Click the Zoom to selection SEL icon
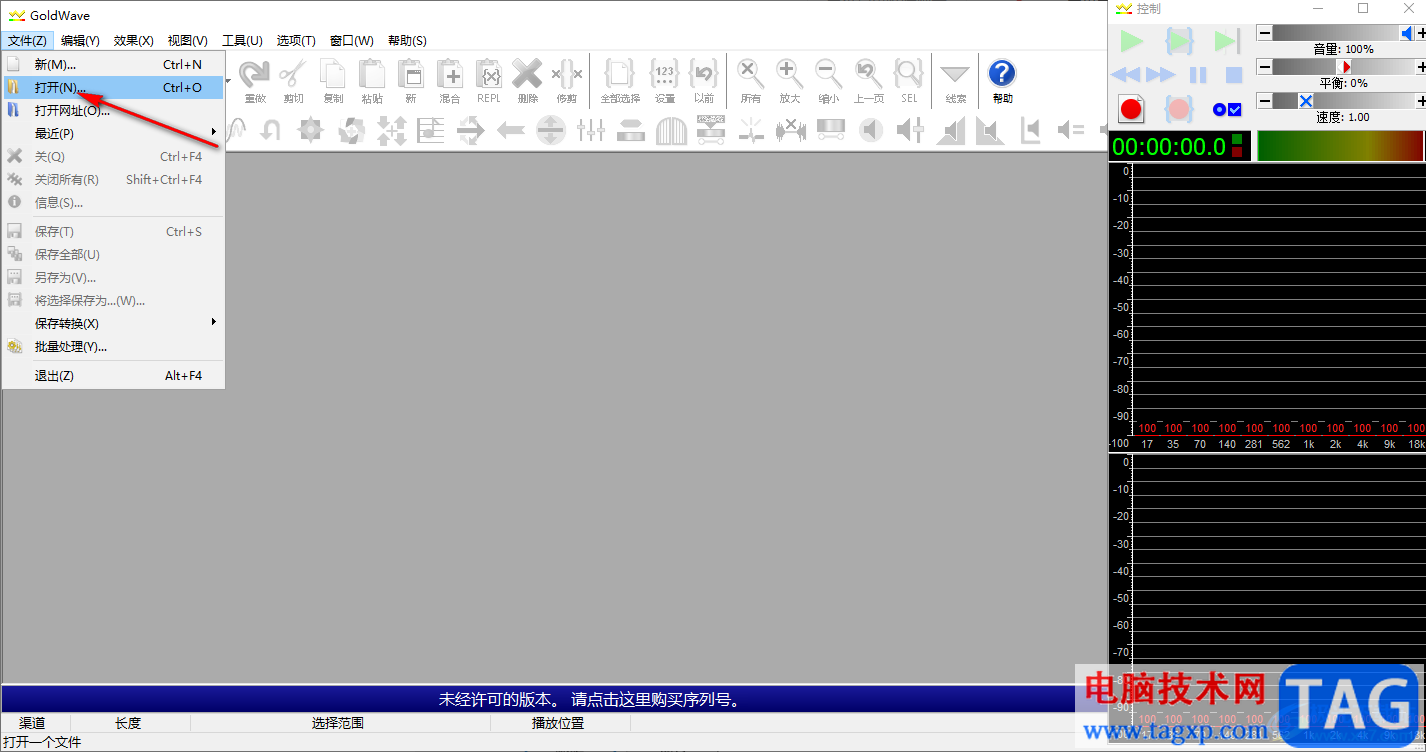Screen dimensions: 1426x752 (908, 73)
